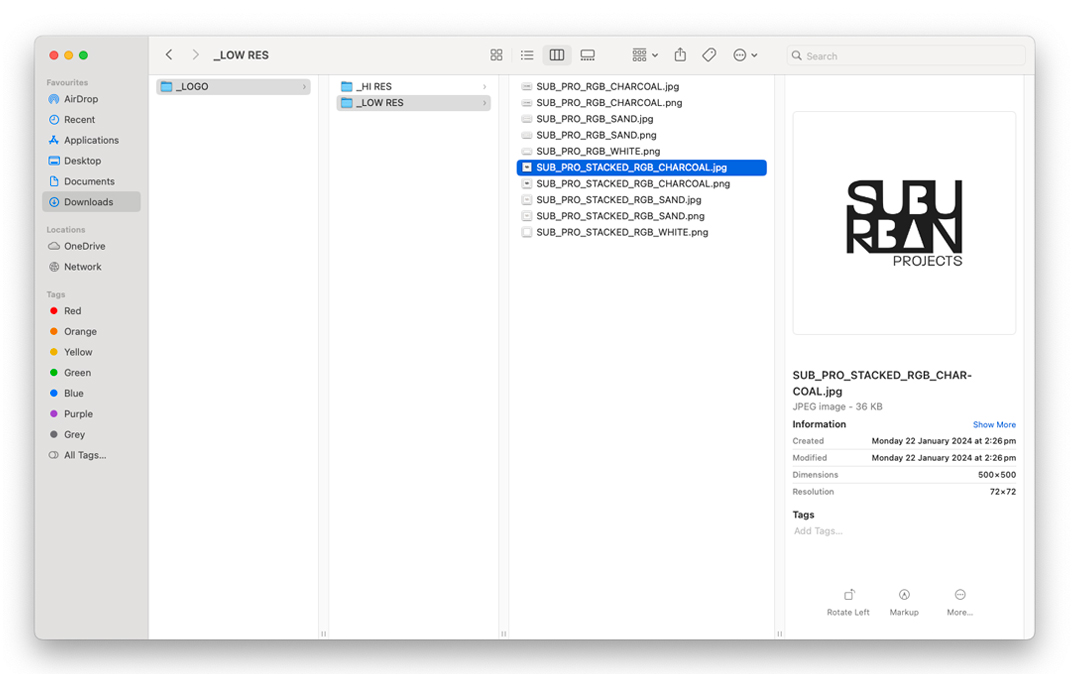The height and width of the screenshot is (674, 1080).
Task: Click the SUB_PRO_RGB_CHARCOAL.jpg file icon
Action: [x=527, y=87]
